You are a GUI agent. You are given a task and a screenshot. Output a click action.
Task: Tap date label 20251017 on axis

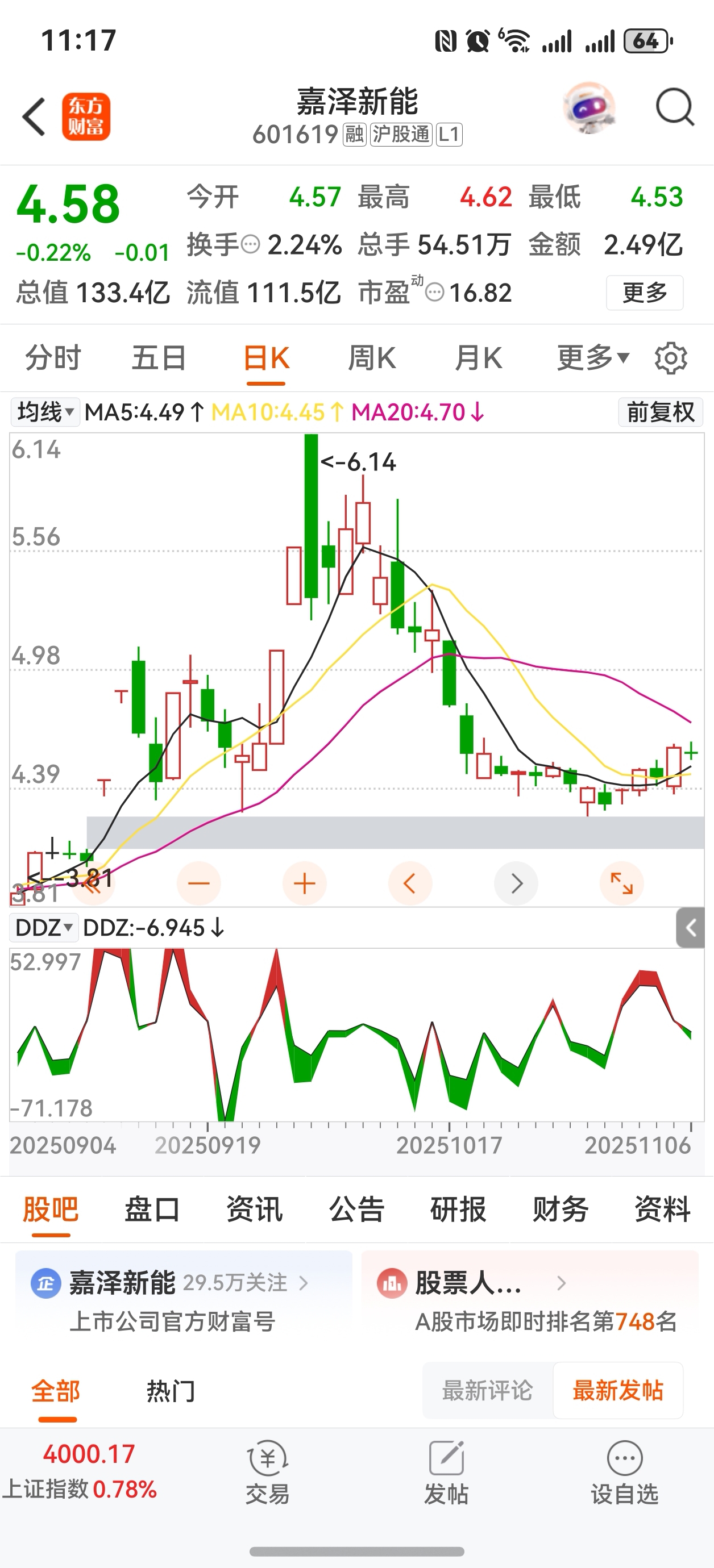pos(450,1145)
